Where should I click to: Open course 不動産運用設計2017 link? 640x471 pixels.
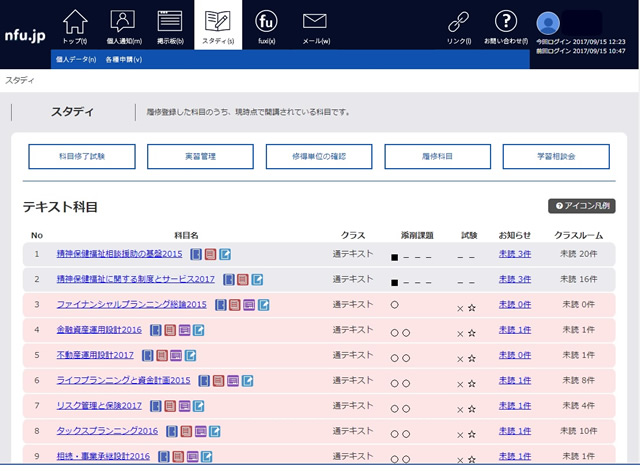(95, 355)
